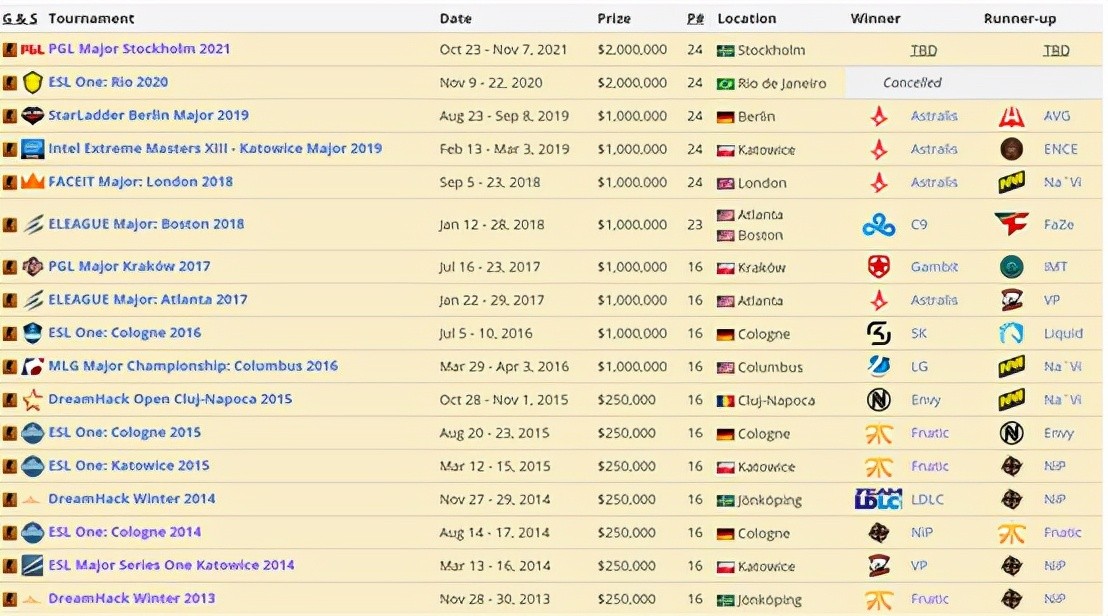This screenshot has width=1108, height=616.
Task: Click the winner TBD link for Stockholm 2021
Action: click(x=924, y=50)
